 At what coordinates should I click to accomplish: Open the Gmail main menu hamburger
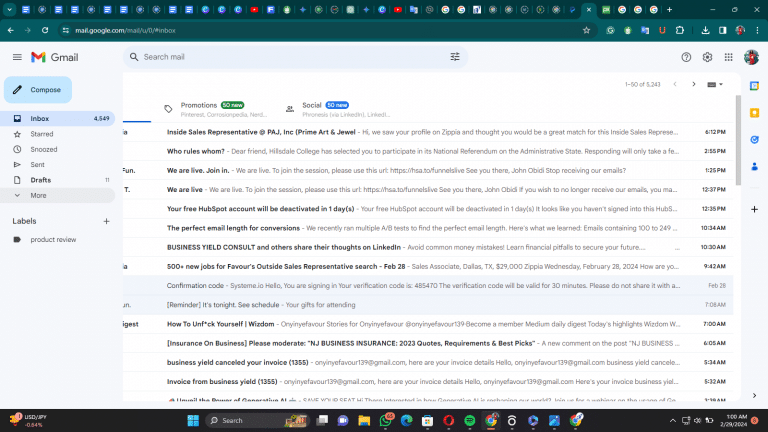point(17,57)
